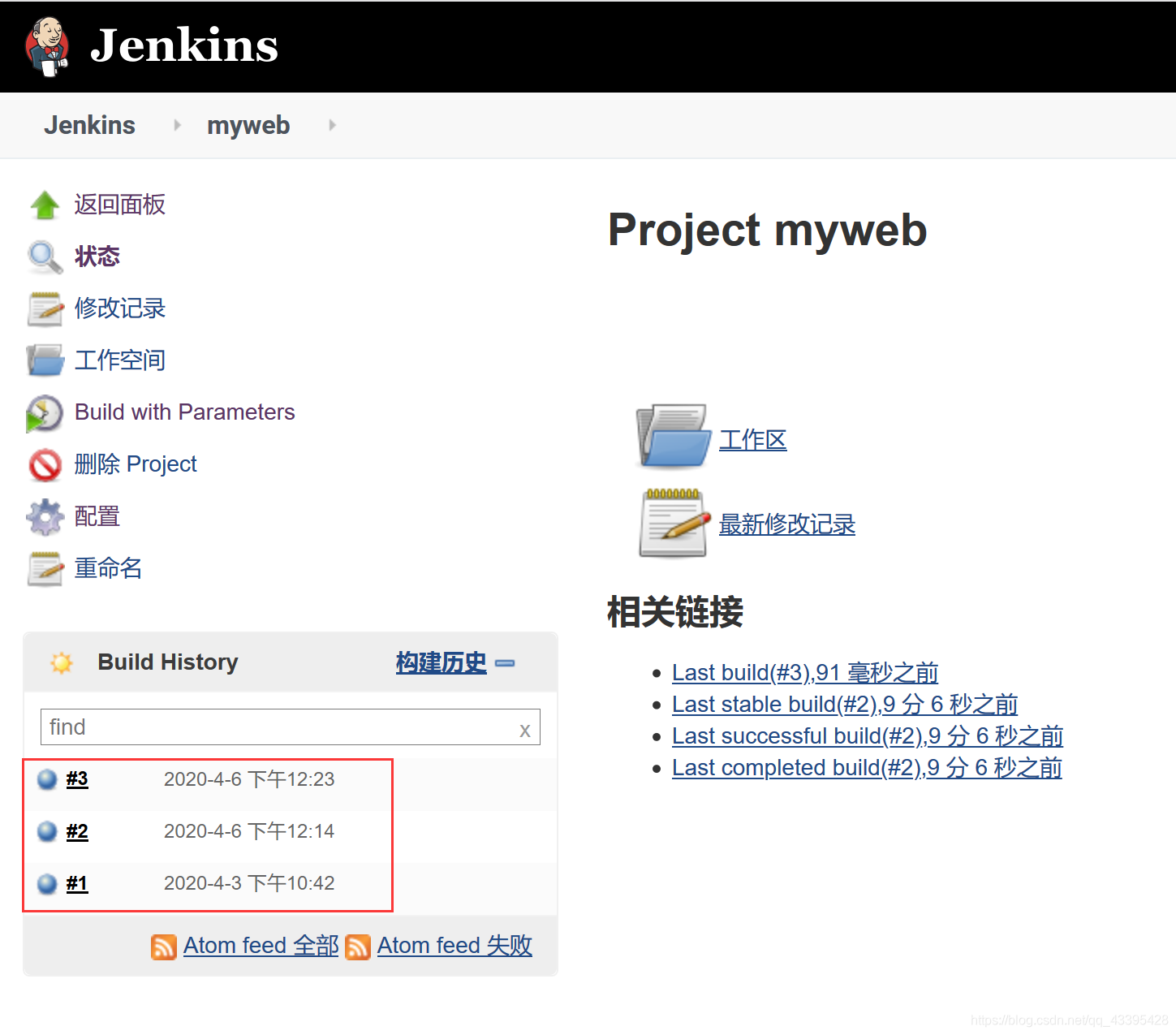Collapse build history with the minus icon
The image size is (1176, 1035).
[x=505, y=663]
